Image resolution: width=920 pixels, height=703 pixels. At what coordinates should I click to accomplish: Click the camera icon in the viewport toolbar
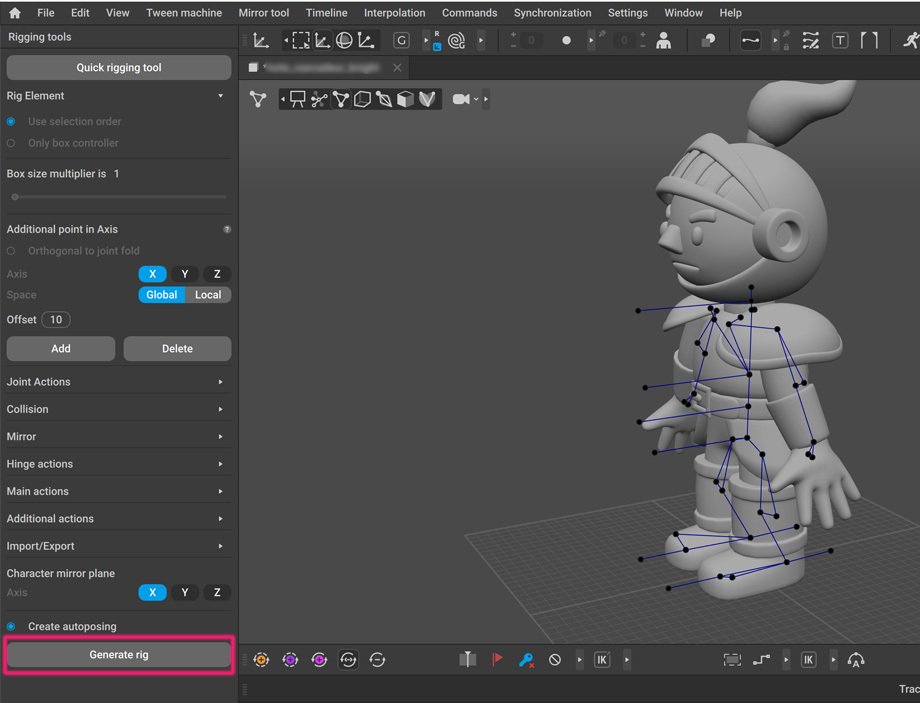(x=460, y=98)
